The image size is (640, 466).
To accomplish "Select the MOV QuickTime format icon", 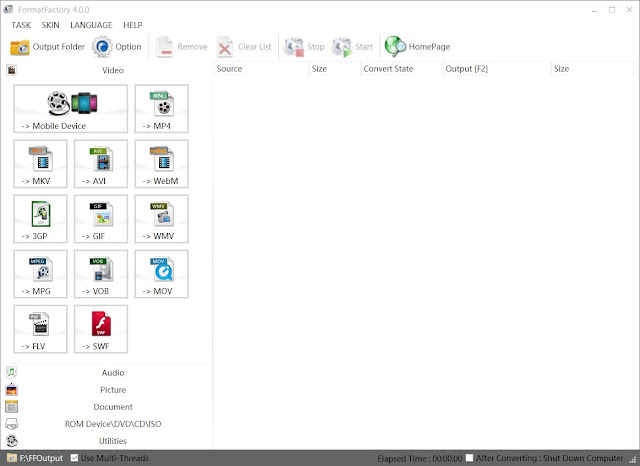I will point(162,274).
